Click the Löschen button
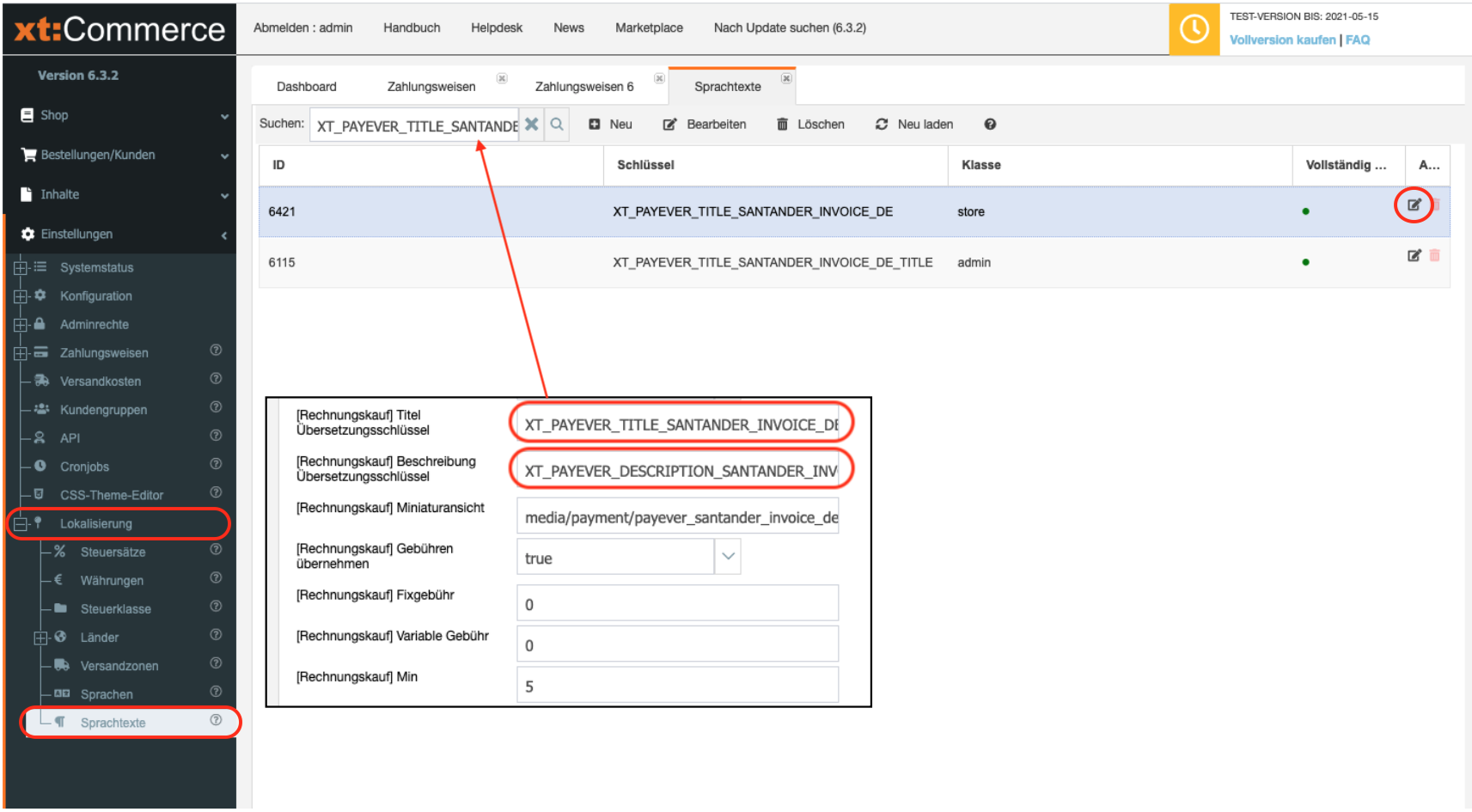The width and height of the screenshot is (1472, 812). [810, 125]
